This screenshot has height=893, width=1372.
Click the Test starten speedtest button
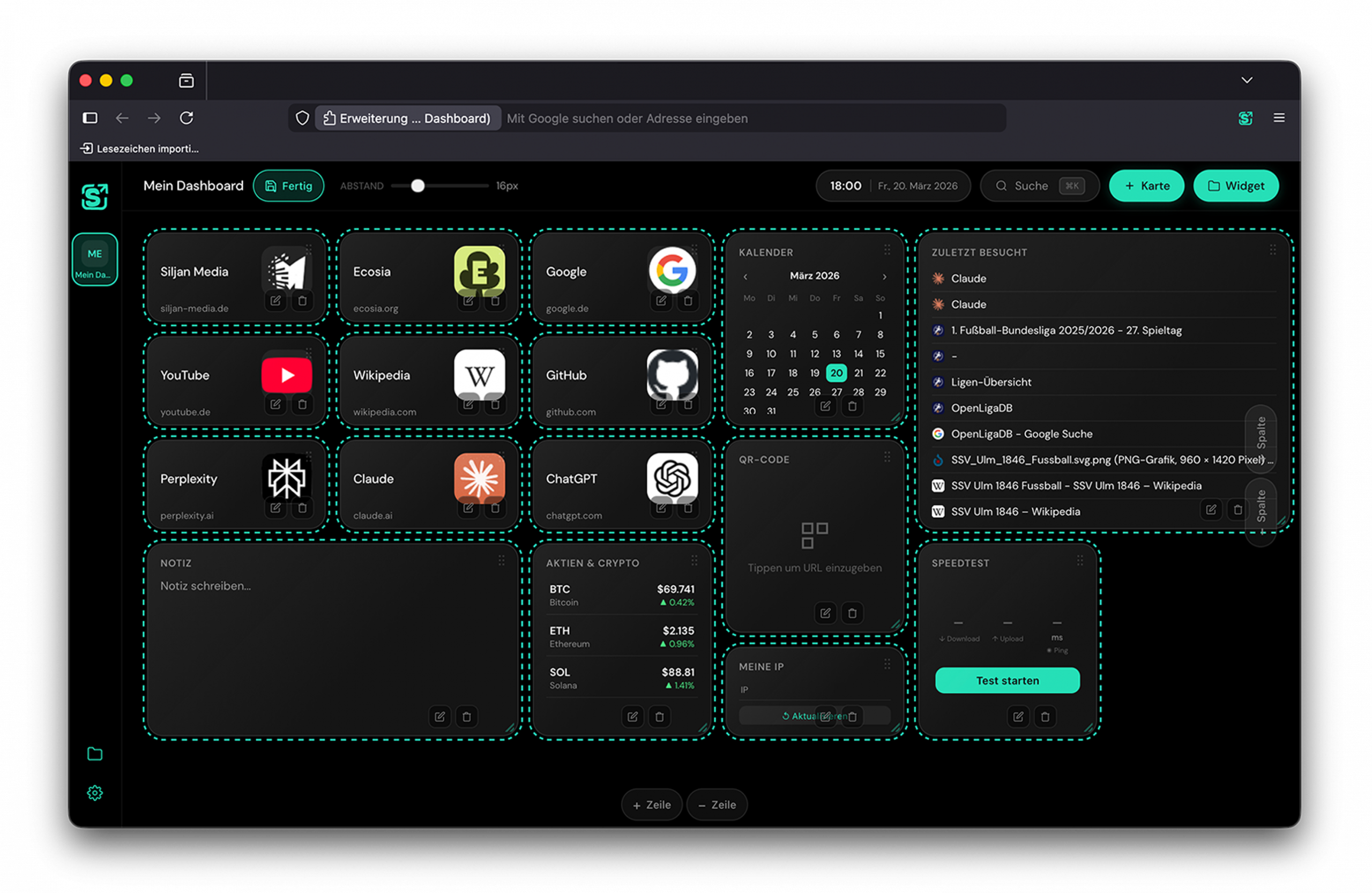(1007, 680)
